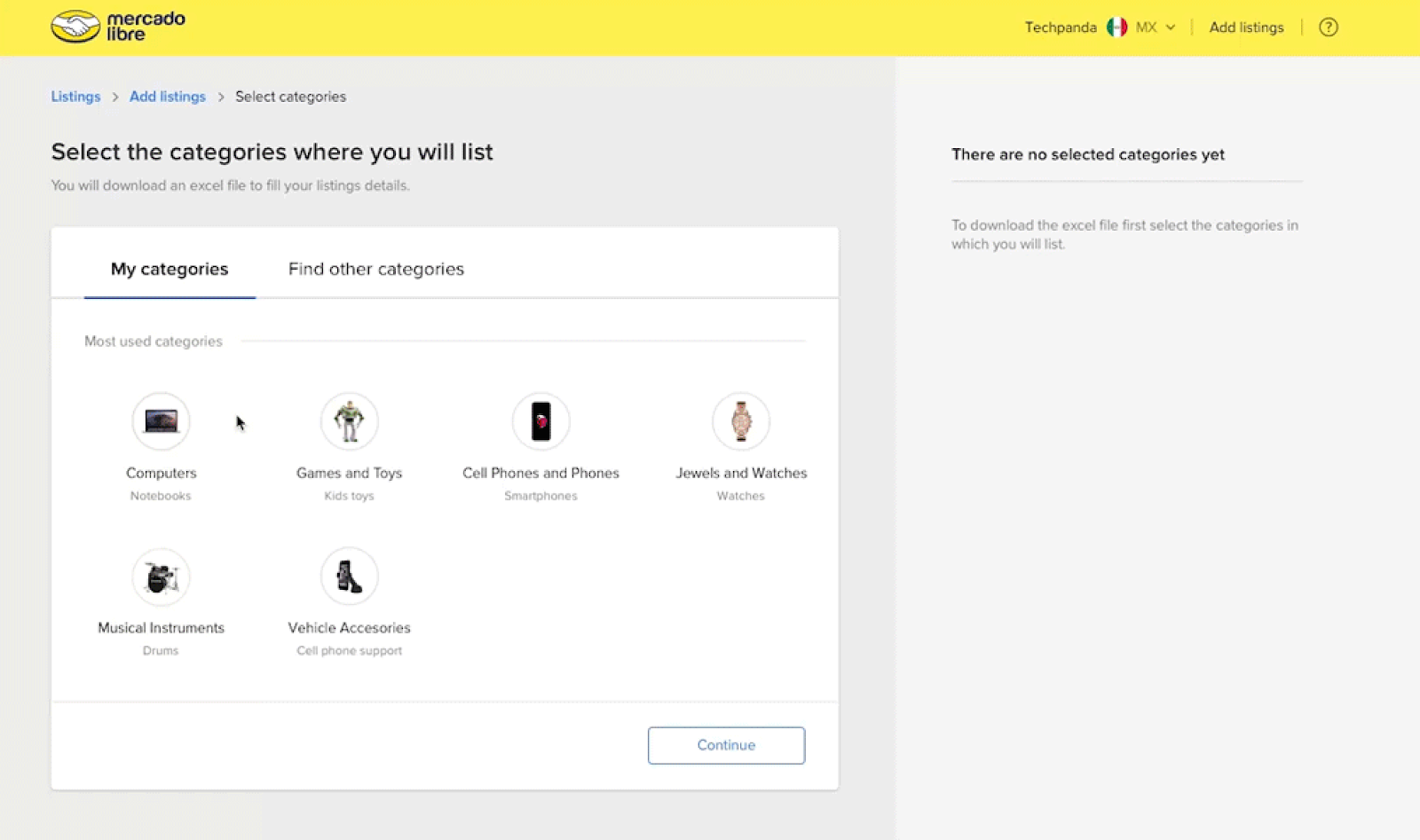The width and height of the screenshot is (1420, 840).
Task: Select the Games and Toys category icon
Action: pyautogui.click(x=349, y=420)
